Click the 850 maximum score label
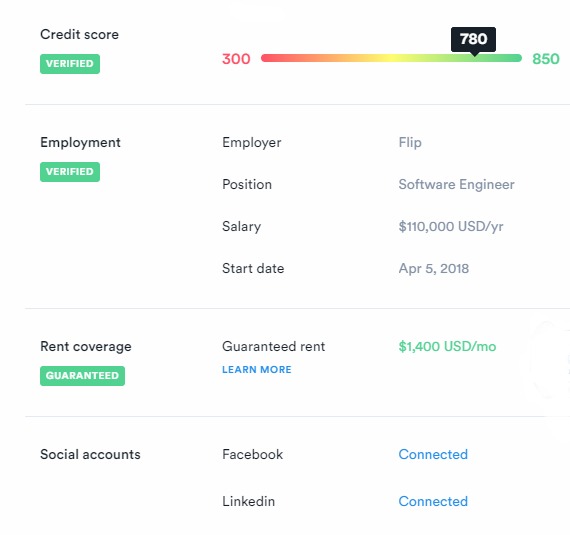Screen dimensions: 570x535 546,59
